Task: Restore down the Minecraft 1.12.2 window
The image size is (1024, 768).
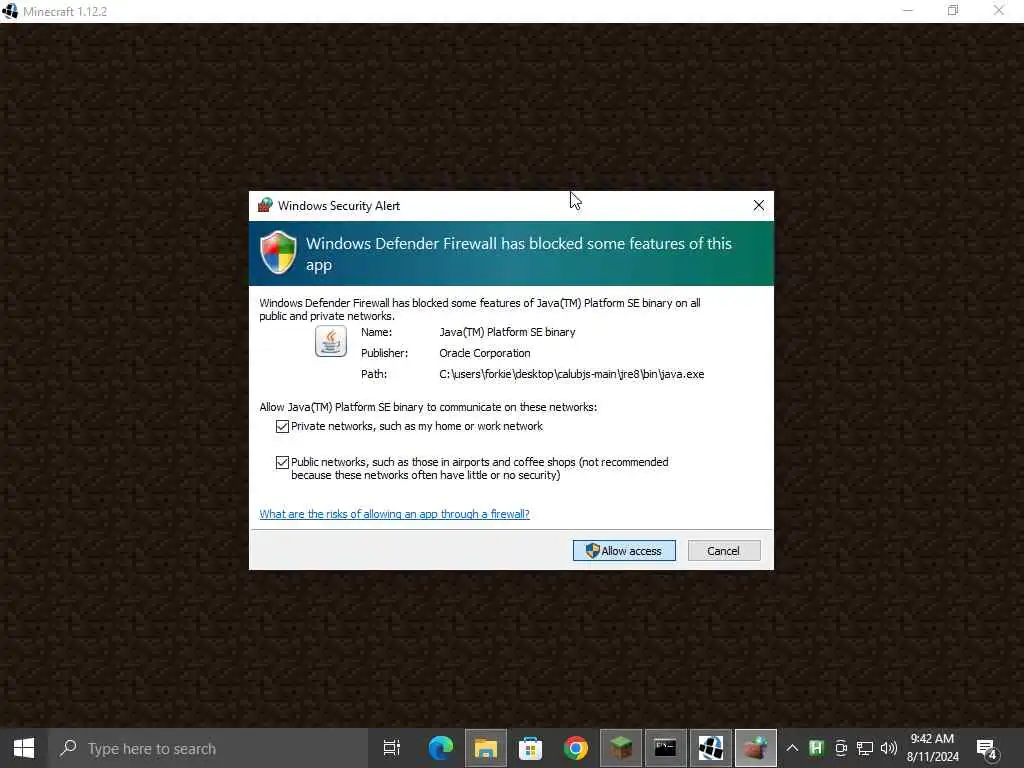Action: 953,10
